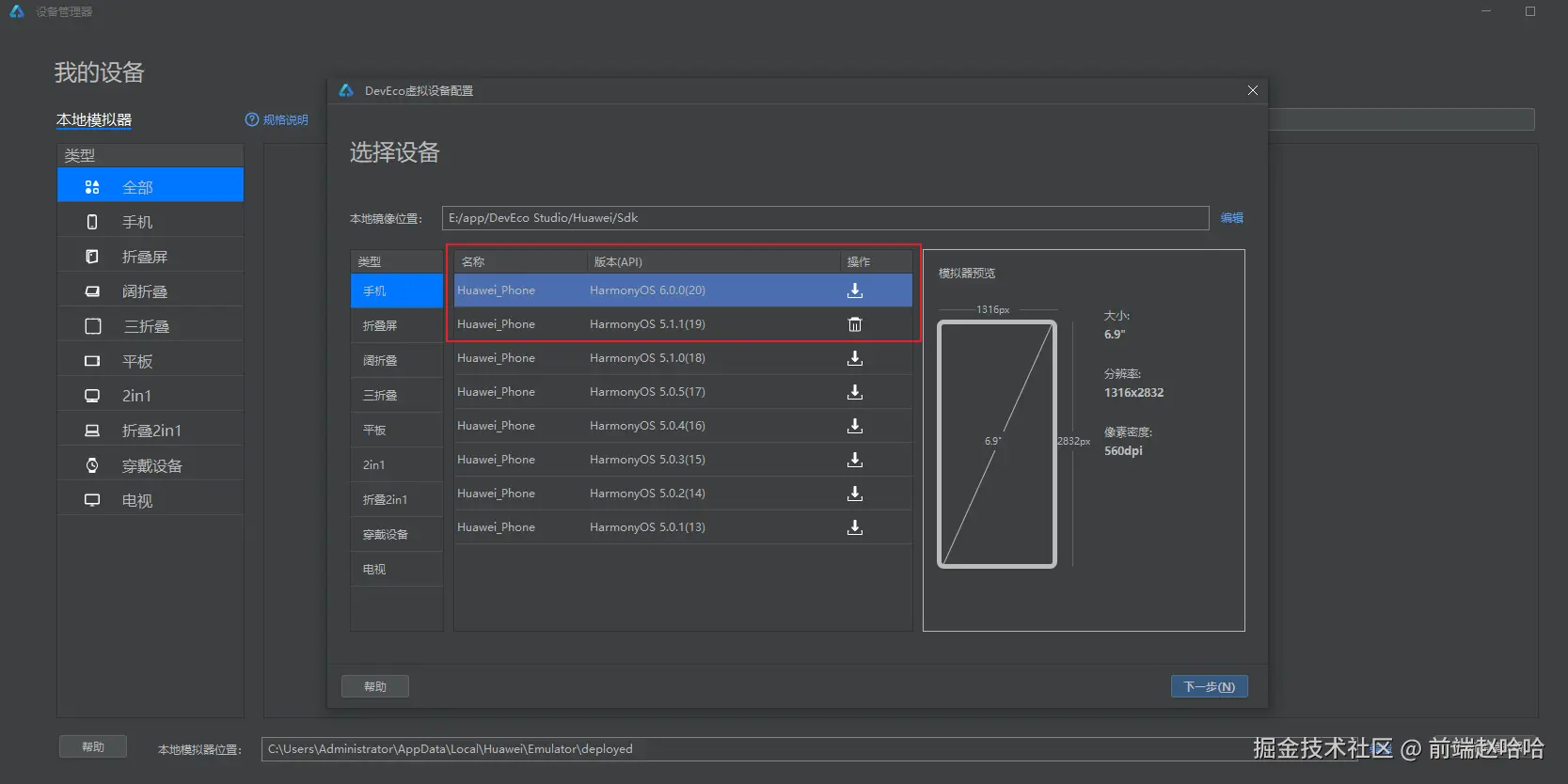Image resolution: width=1568 pixels, height=784 pixels.
Task: Select the HarmonyOS 5.1.1(19) version cell
Action: pyautogui.click(x=647, y=324)
